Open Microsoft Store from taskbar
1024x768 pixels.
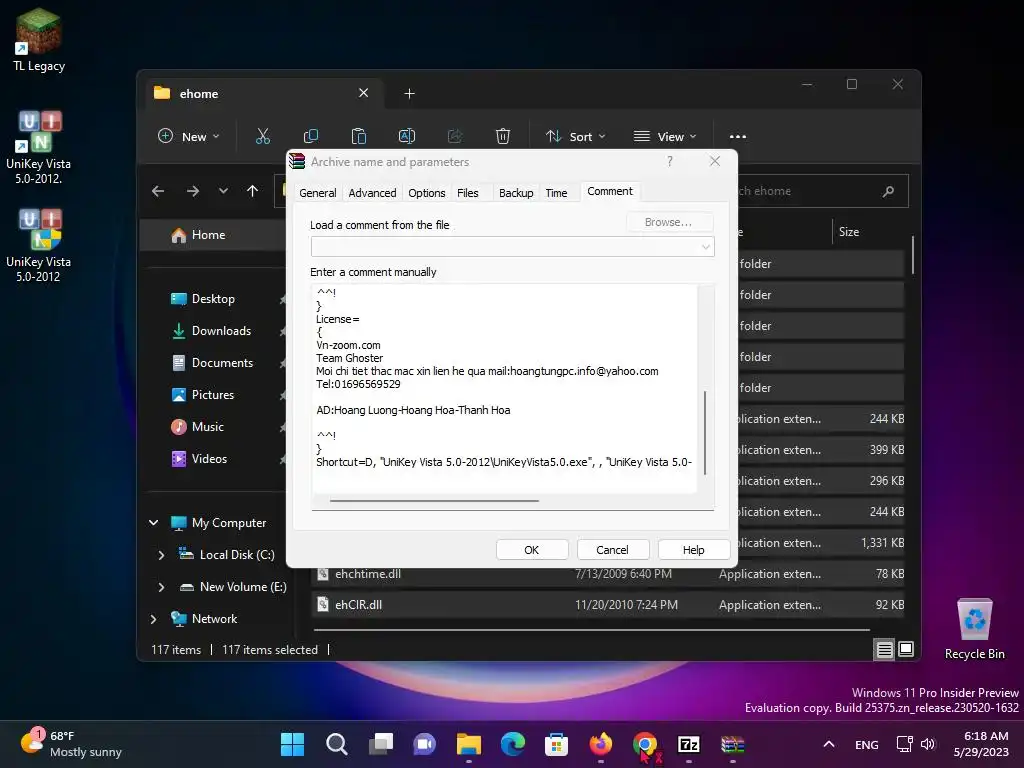tap(556, 744)
